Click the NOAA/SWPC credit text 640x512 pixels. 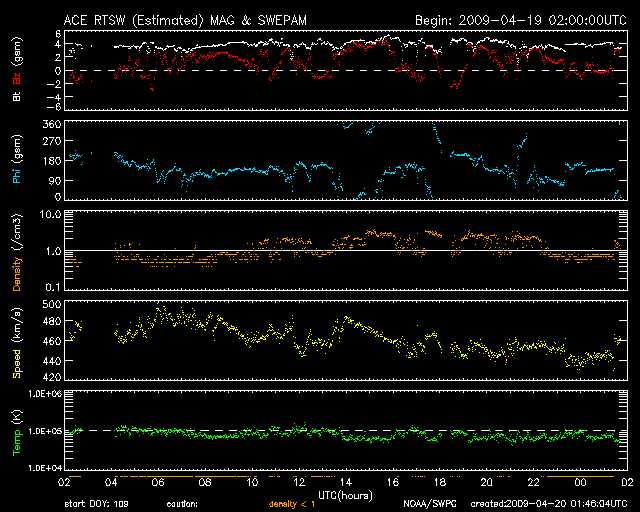click(x=426, y=504)
